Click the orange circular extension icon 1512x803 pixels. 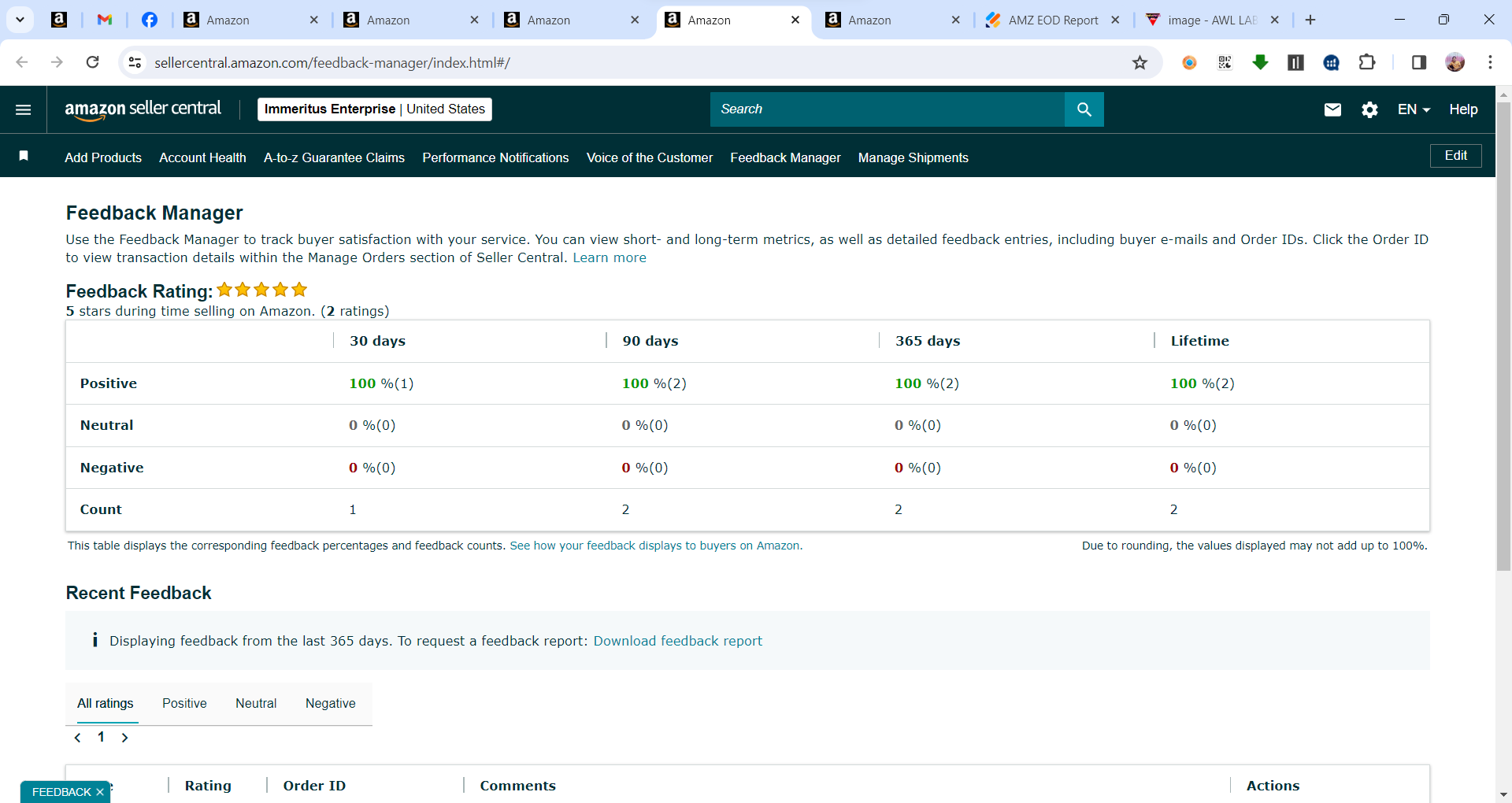tap(1189, 62)
